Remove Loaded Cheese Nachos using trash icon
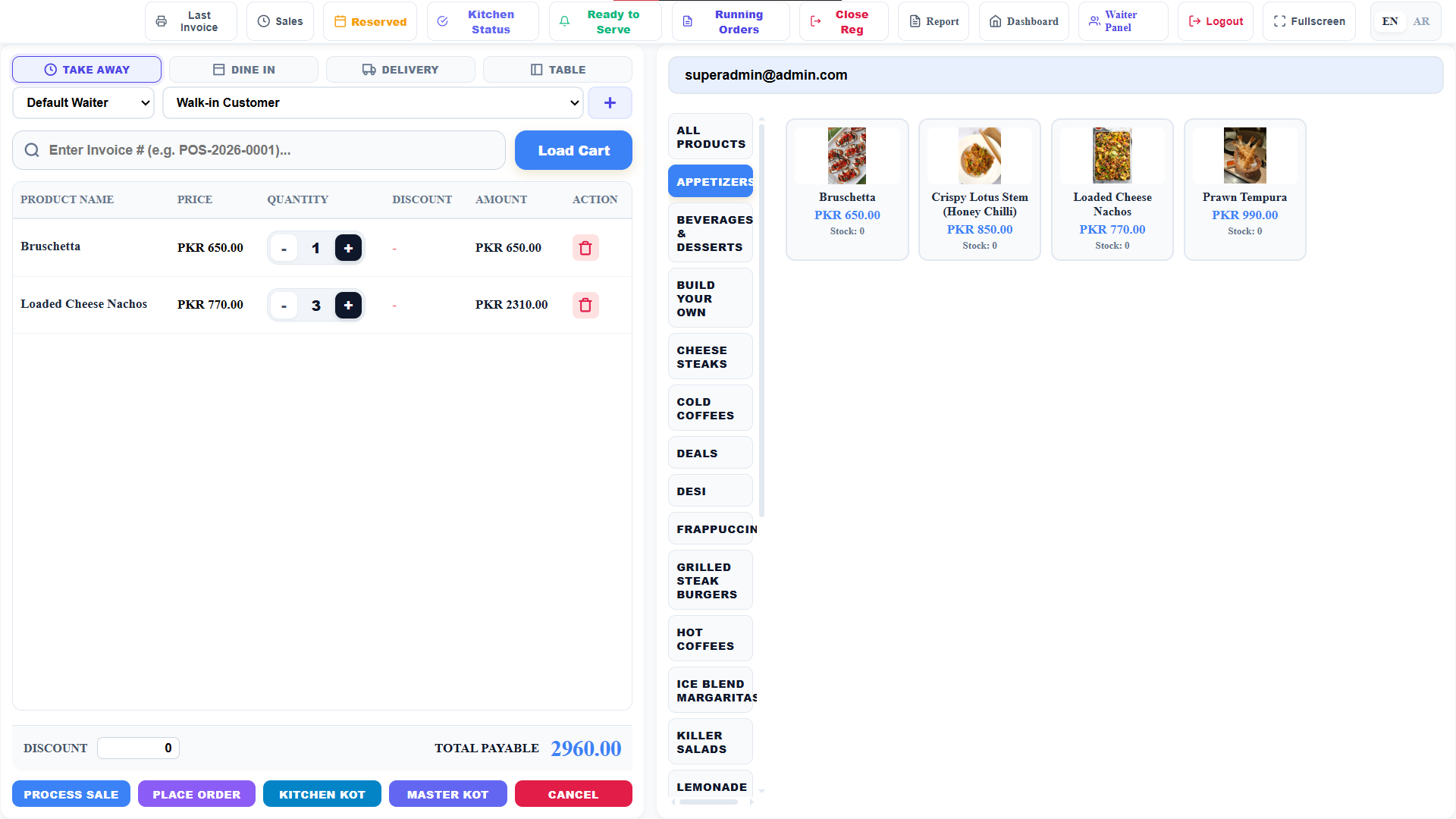This screenshot has height=819, width=1456. coord(585,305)
